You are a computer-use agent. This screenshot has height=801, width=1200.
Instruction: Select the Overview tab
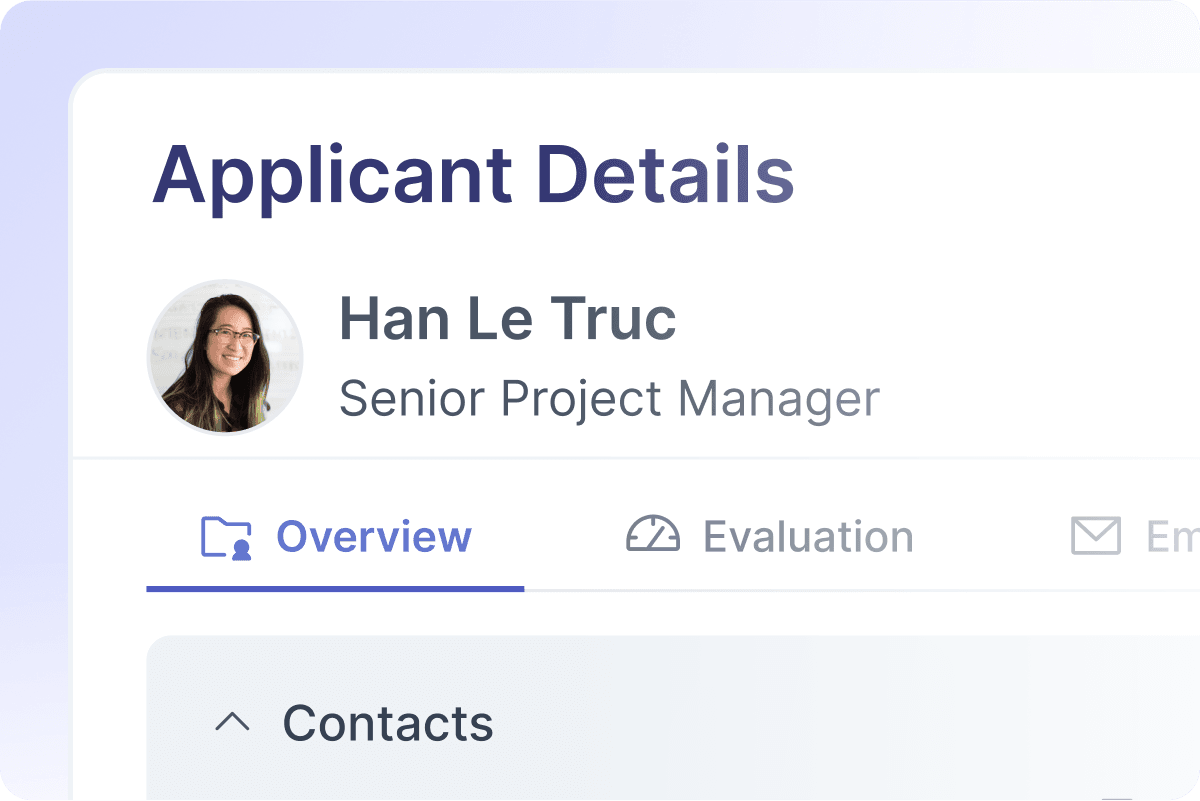pyautogui.click(x=335, y=537)
